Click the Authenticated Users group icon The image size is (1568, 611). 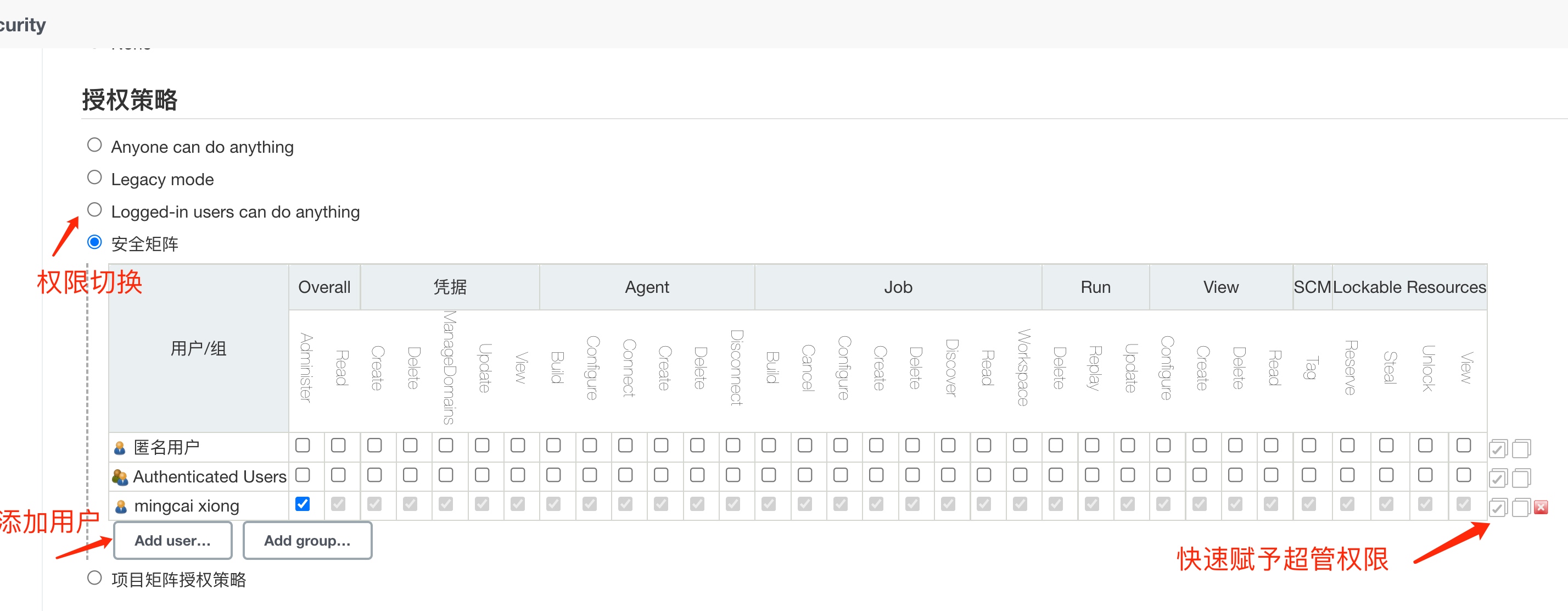tap(120, 477)
